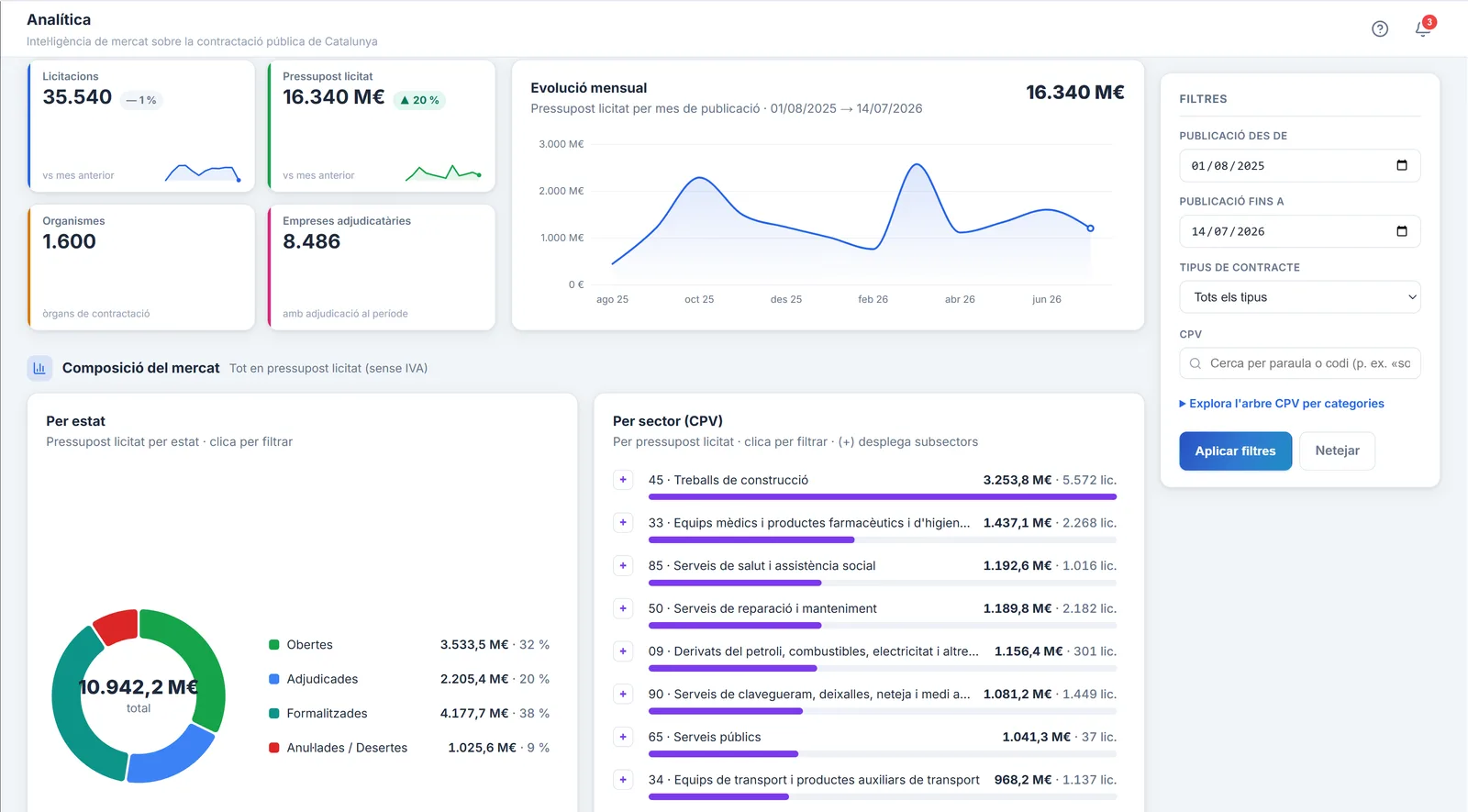This screenshot has width=1468, height=812.
Task: Open the help question mark icon
Action: [x=1380, y=28]
